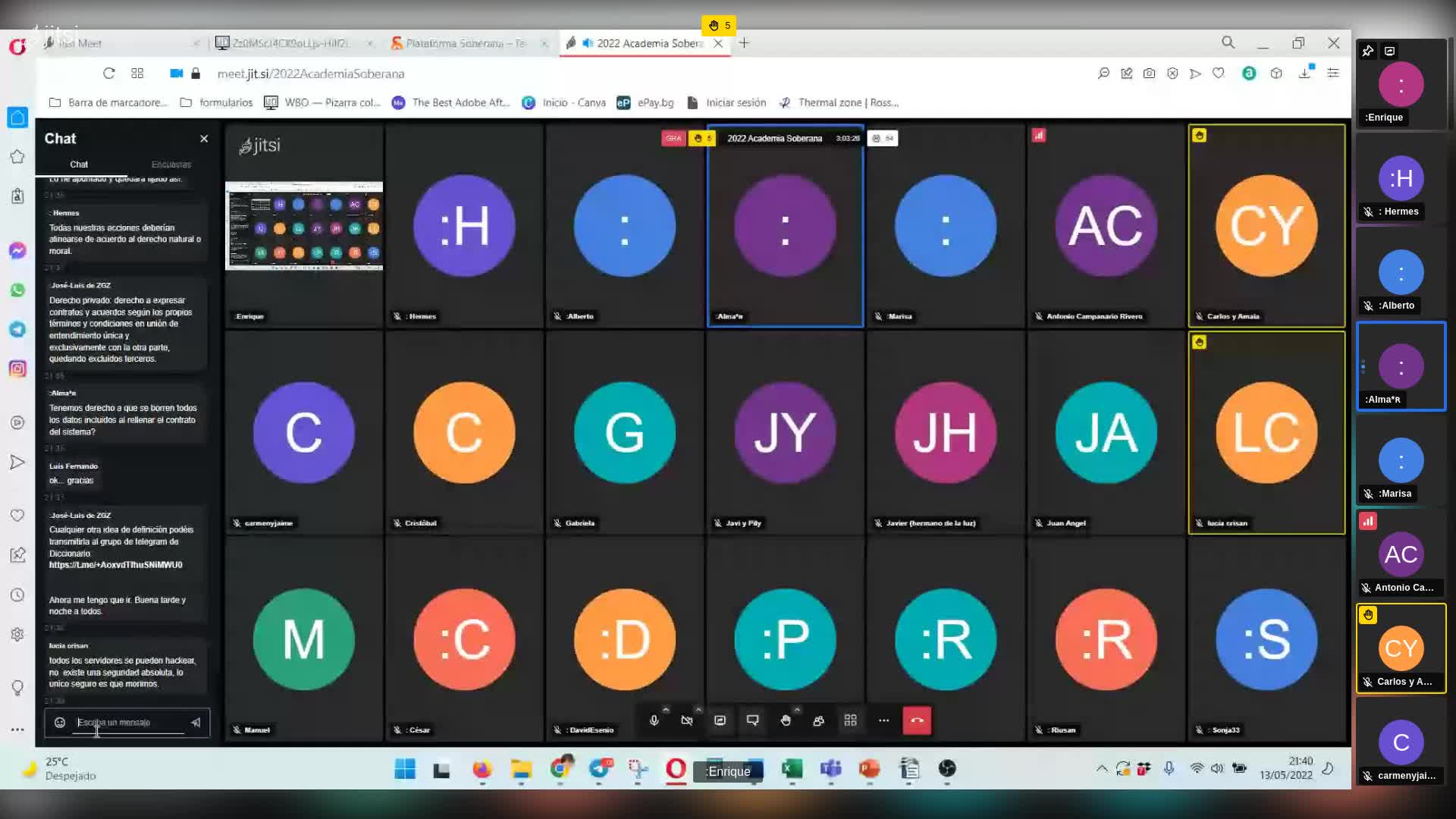Show hidden system tray icons chevron
This screenshot has width=1456, height=819.
pyautogui.click(x=1102, y=769)
